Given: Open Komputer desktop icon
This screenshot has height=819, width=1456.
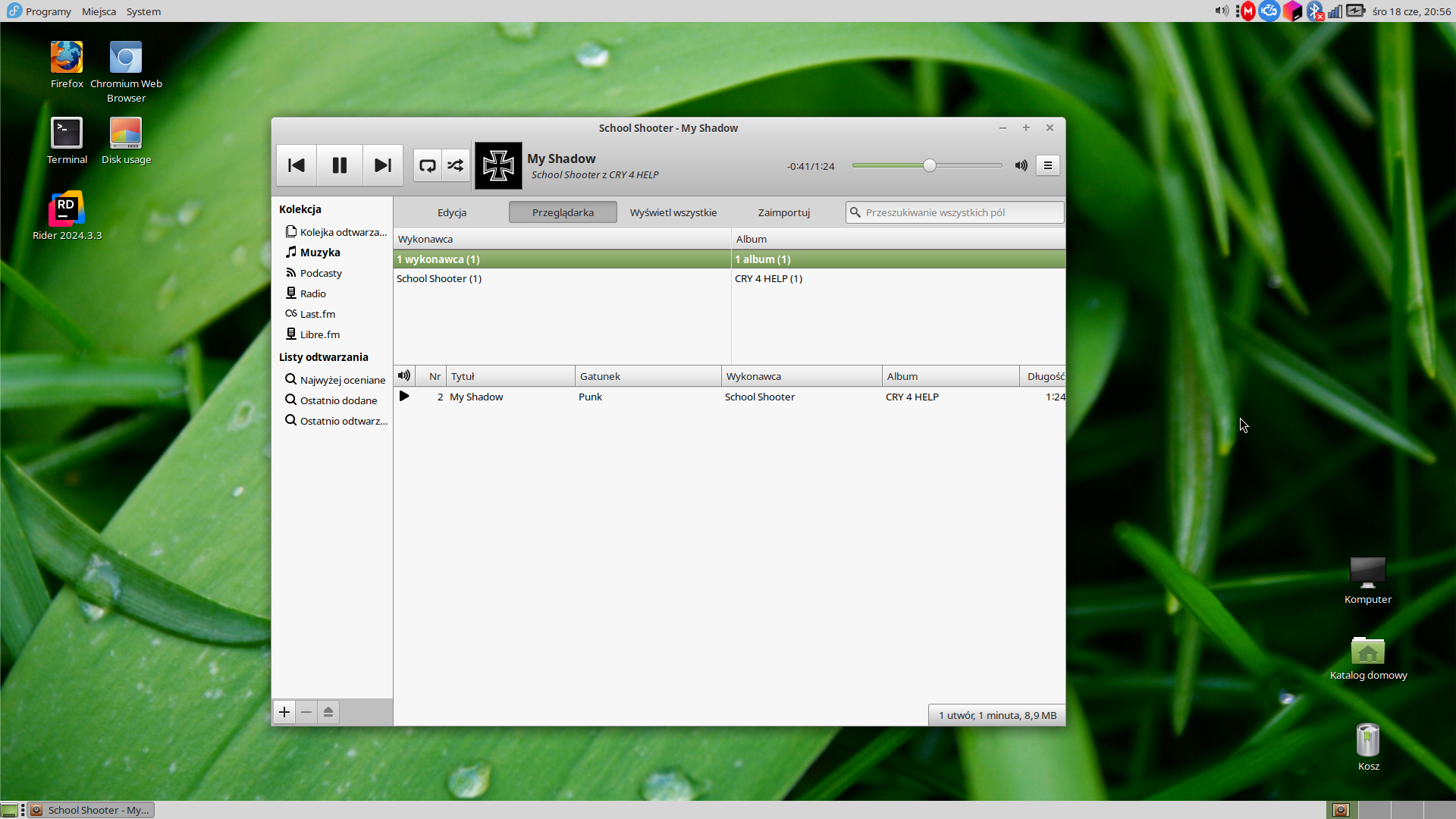Looking at the screenshot, I should (1368, 580).
